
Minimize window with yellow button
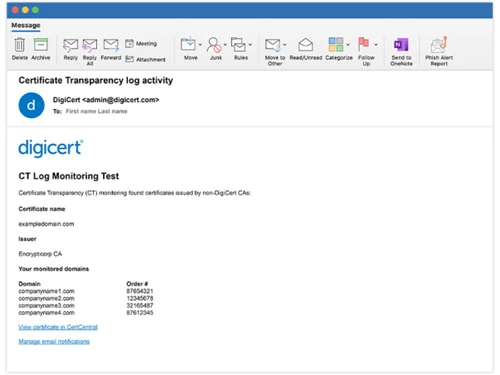(25, 10)
